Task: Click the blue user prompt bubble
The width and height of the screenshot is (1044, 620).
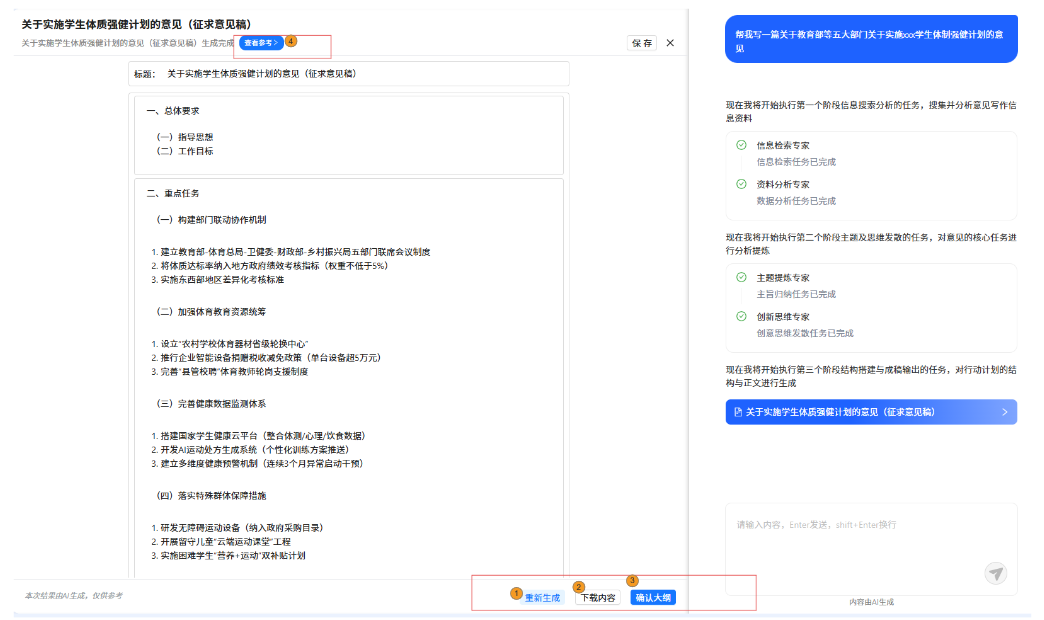Action: (x=871, y=40)
